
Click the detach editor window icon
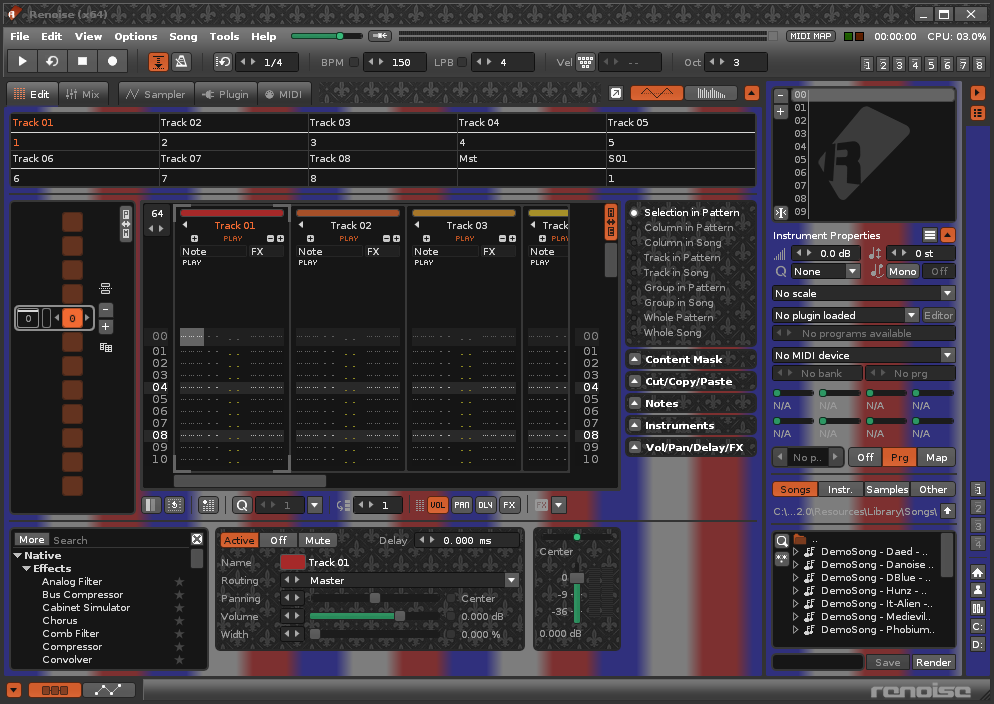pyautogui.click(x=616, y=94)
